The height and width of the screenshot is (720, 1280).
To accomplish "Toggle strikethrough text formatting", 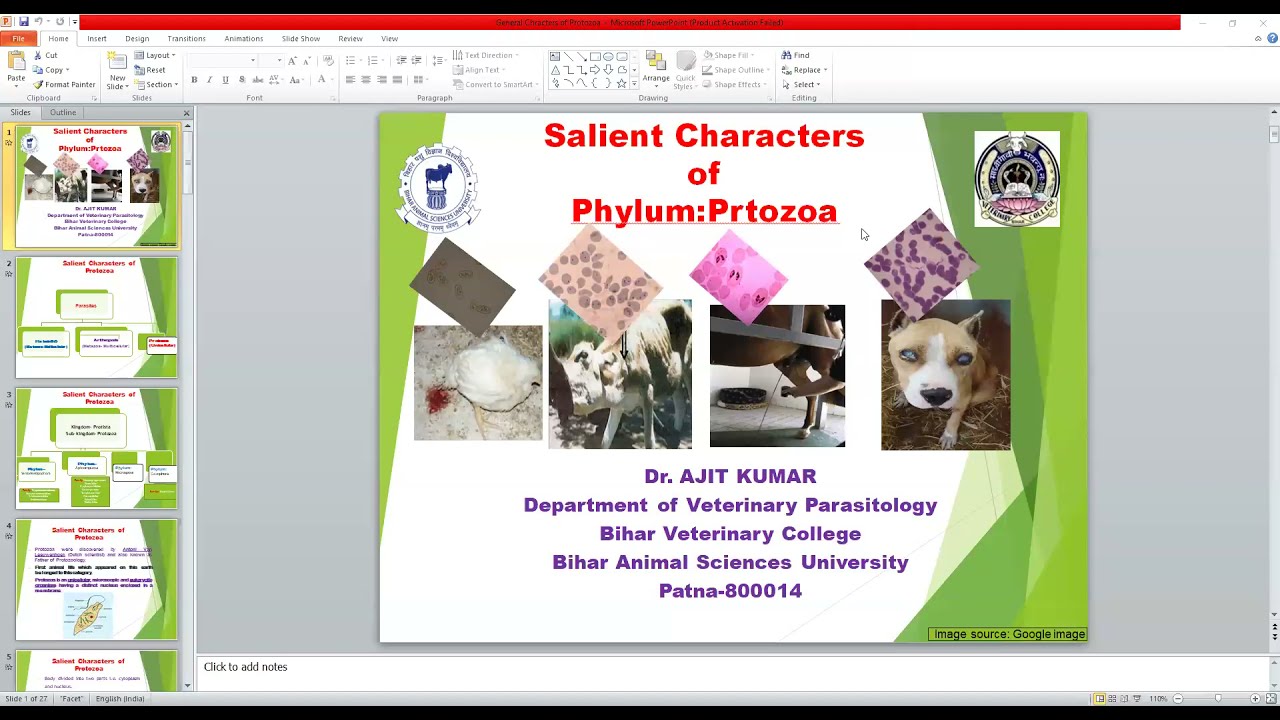I will pos(257,80).
